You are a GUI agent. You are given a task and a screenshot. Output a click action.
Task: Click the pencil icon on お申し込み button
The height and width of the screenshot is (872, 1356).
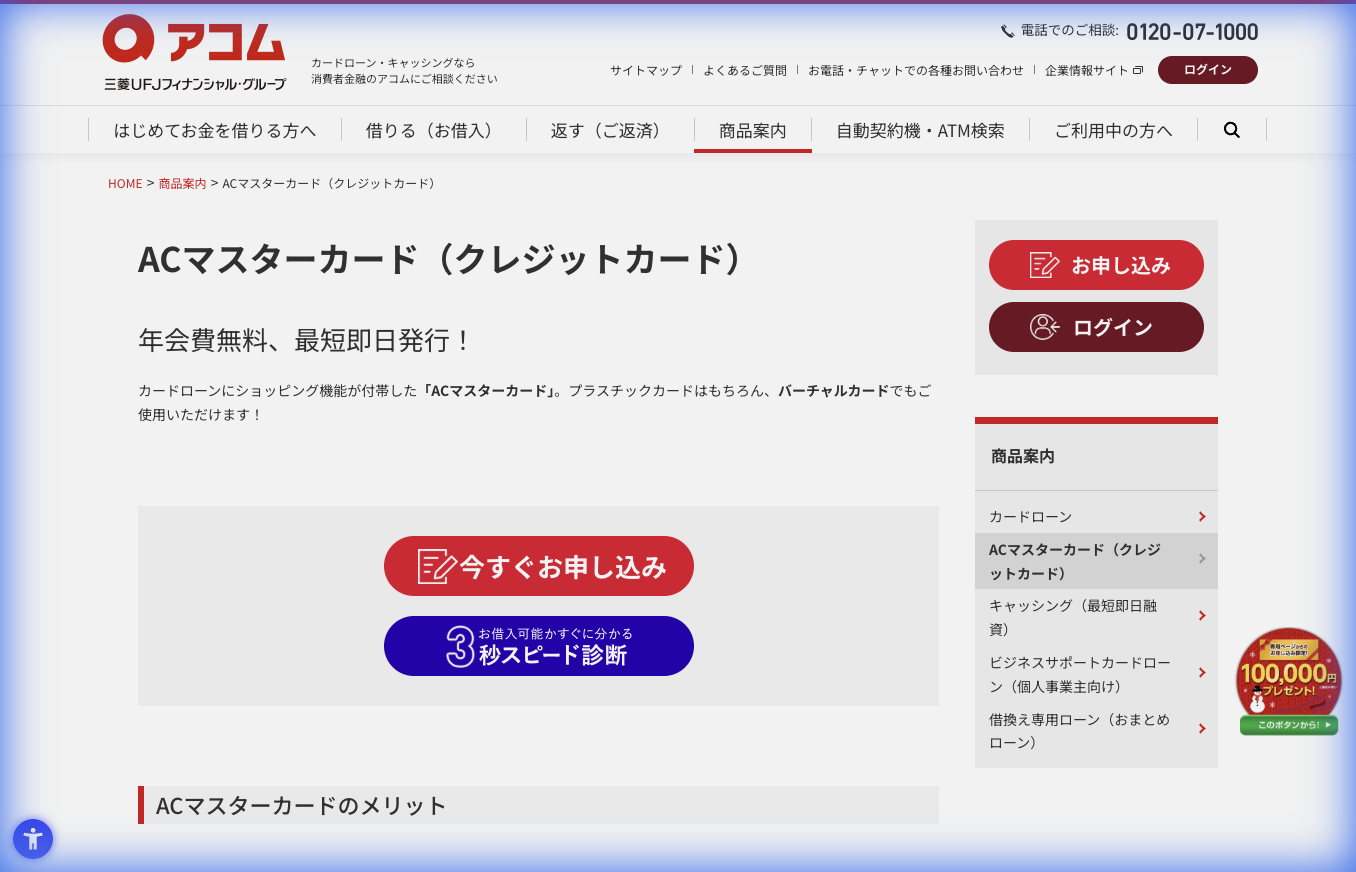1043,264
